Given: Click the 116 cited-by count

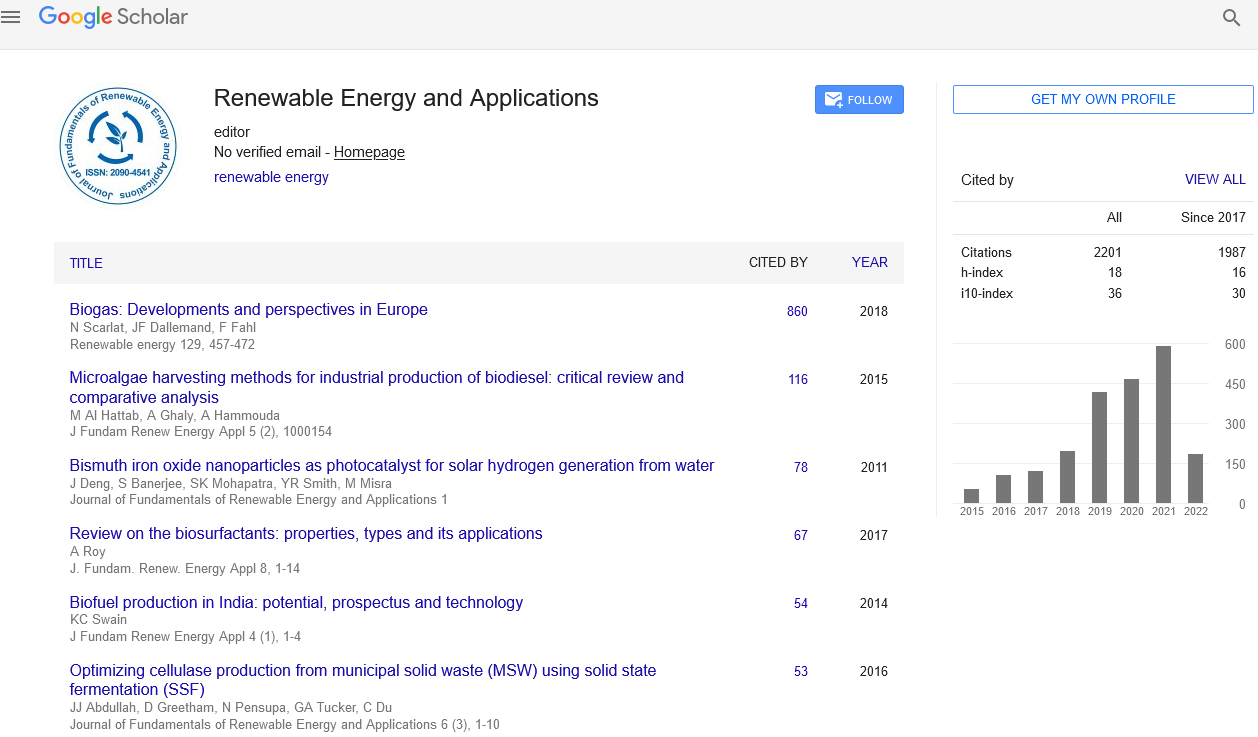Looking at the screenshot, I should pos(797,379).
